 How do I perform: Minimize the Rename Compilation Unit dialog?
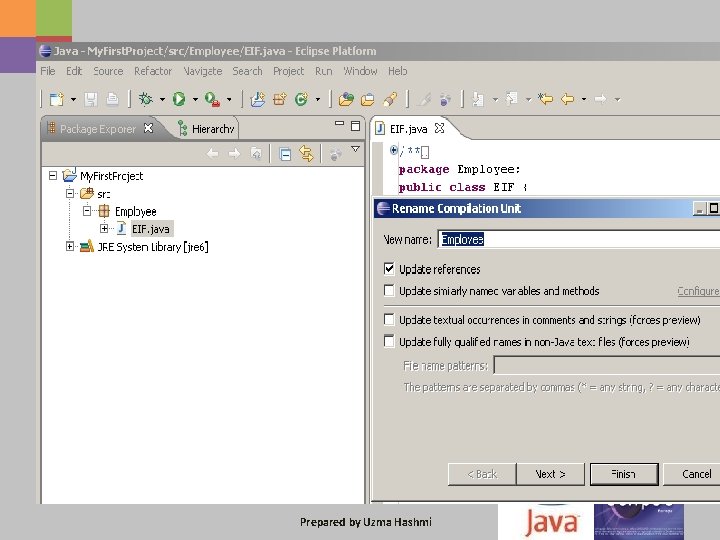click(699, 209)
